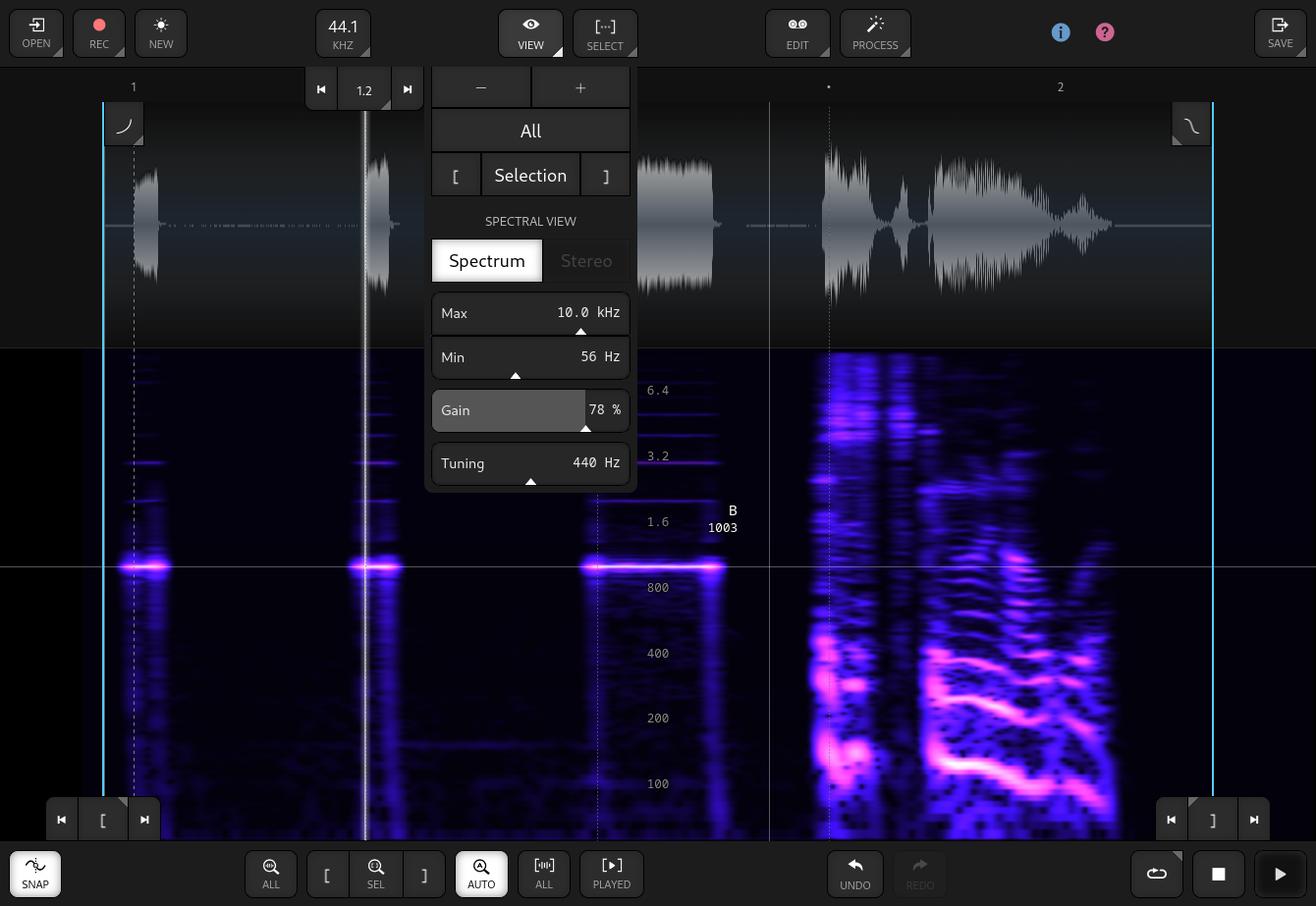Jump to next marker after 1.2

tap(408, 89)
